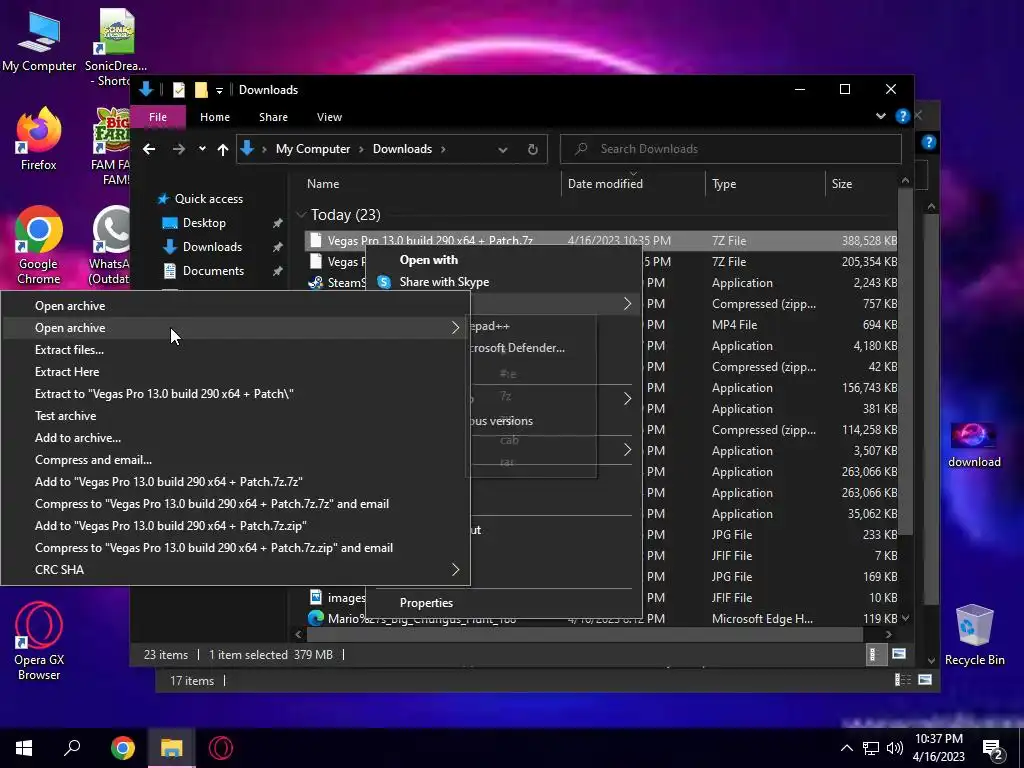
Task: Expand the address bar history dropdown
Action: 502,150
